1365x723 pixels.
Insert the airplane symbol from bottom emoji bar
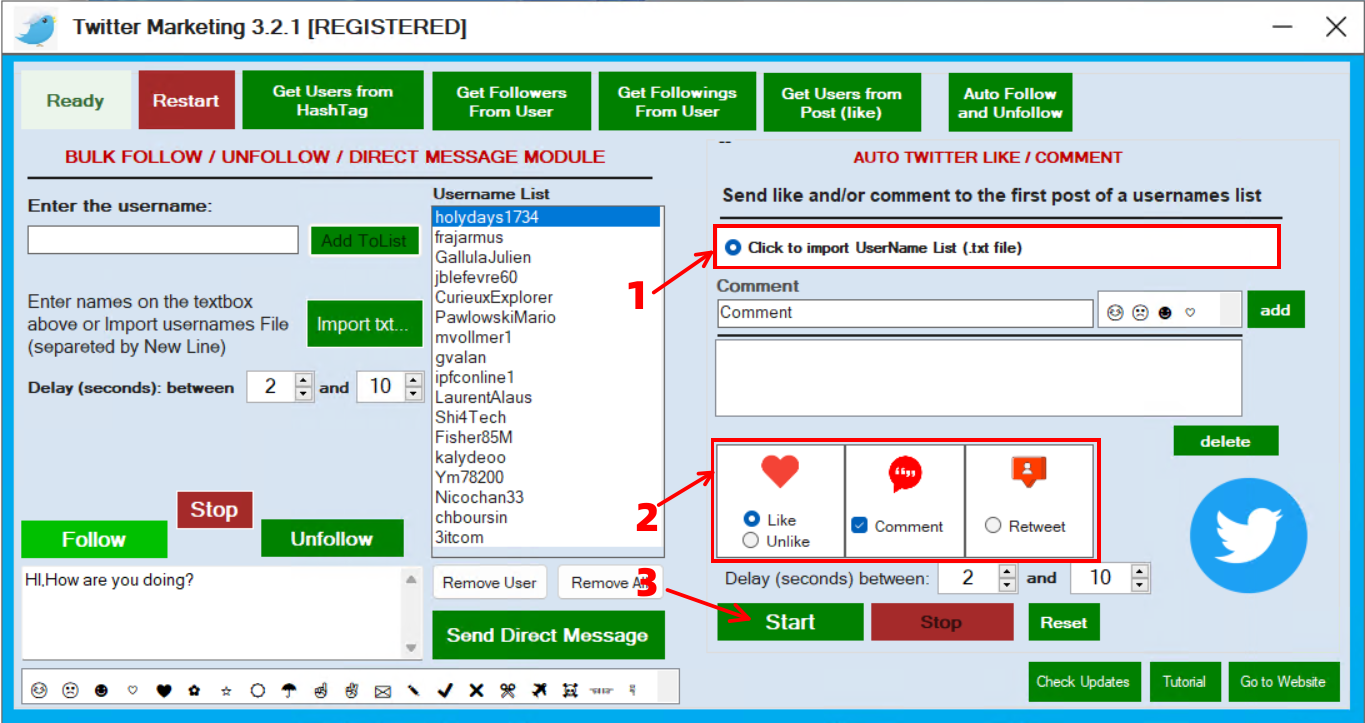pos(539,690)
